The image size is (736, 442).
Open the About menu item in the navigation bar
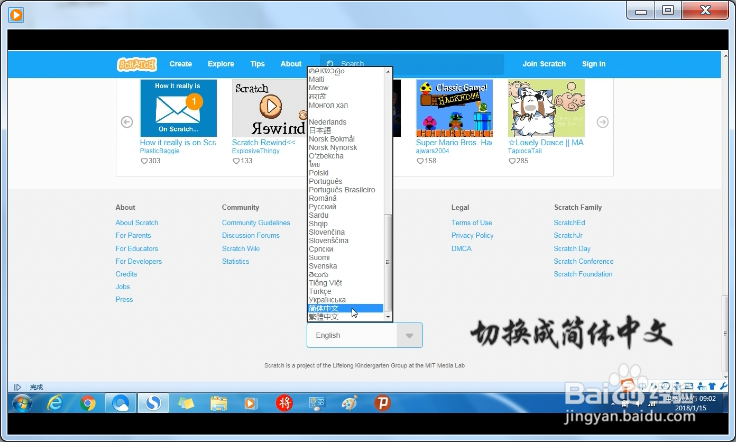291,64
